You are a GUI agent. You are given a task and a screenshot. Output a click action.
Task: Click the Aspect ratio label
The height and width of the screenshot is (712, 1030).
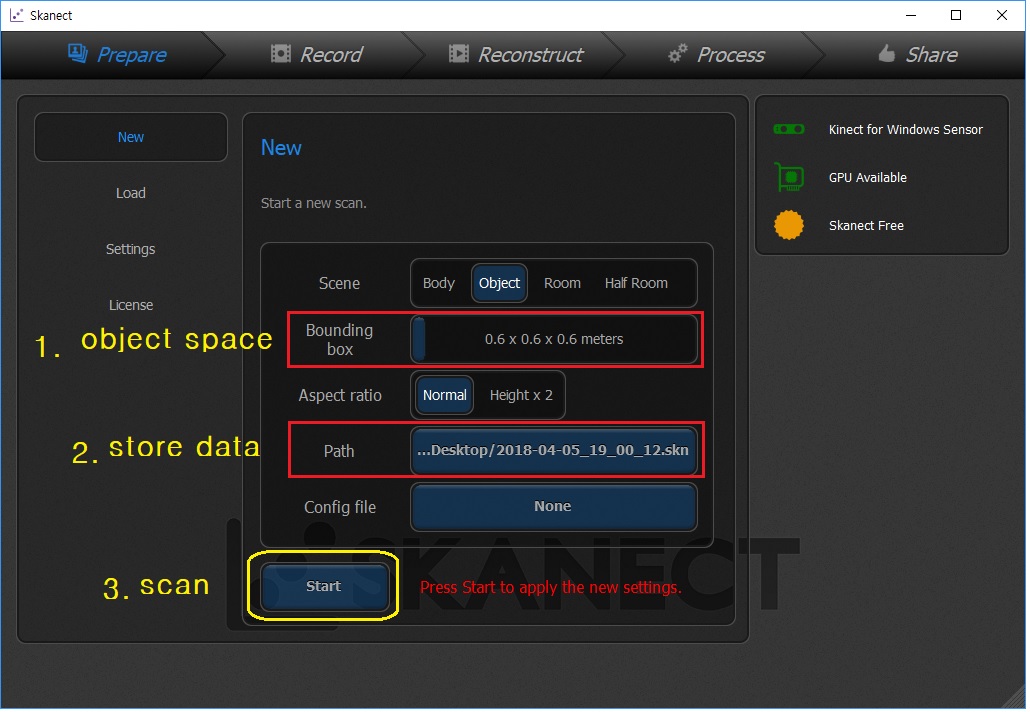click(x=340, y=395)
